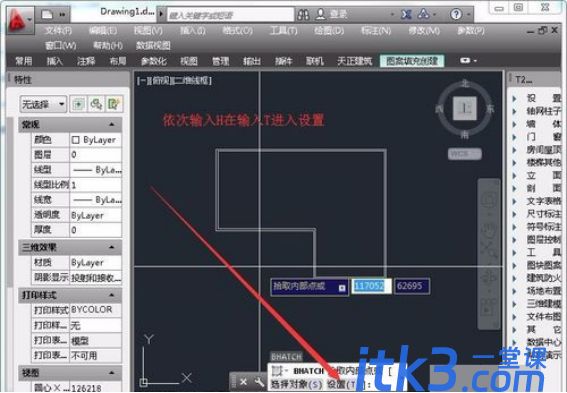Expand the 图层控制 item in Tangent panel
The image size is (567, 393).
click(514, 240)
